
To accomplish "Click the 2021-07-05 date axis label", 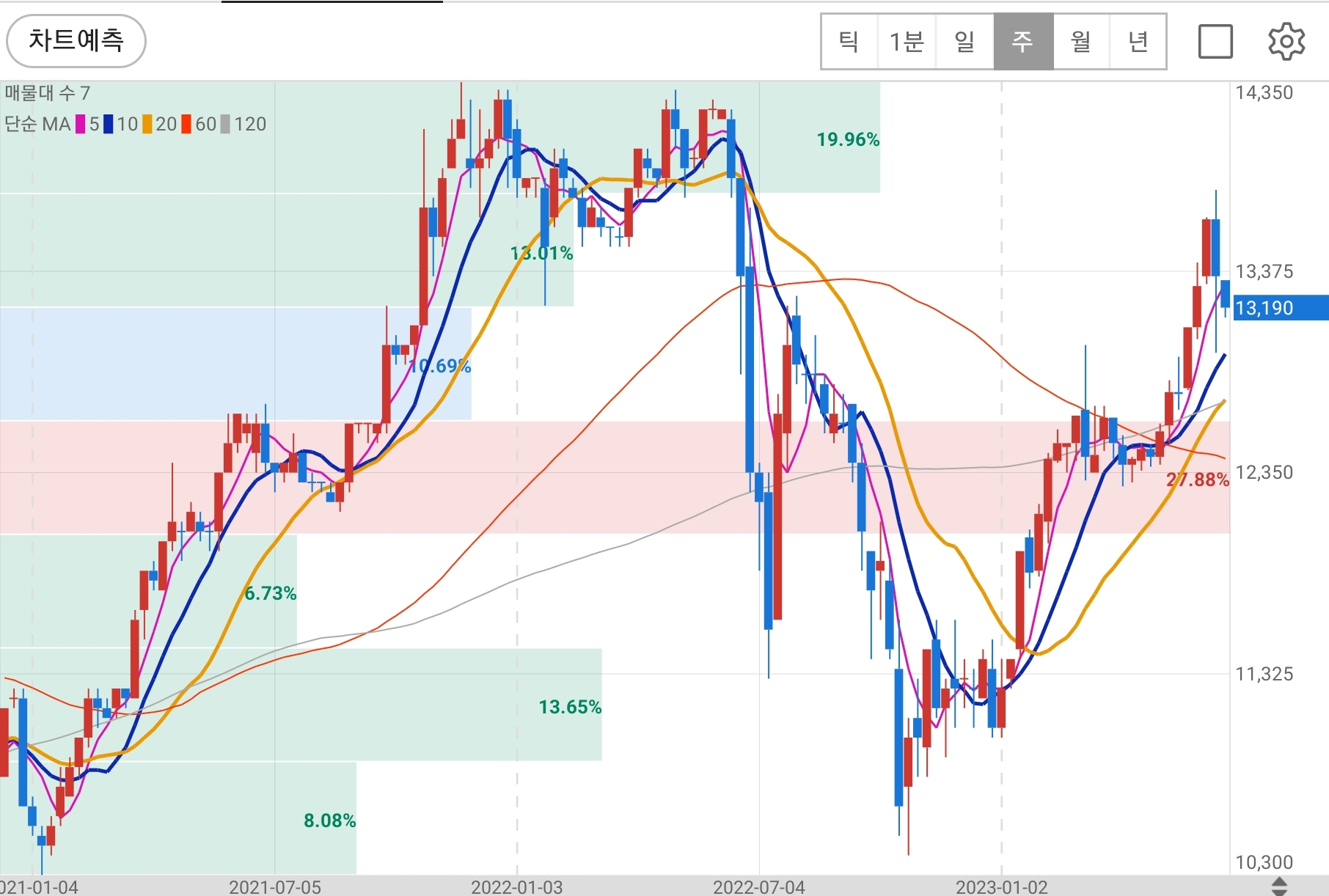I will pos(275,887).
